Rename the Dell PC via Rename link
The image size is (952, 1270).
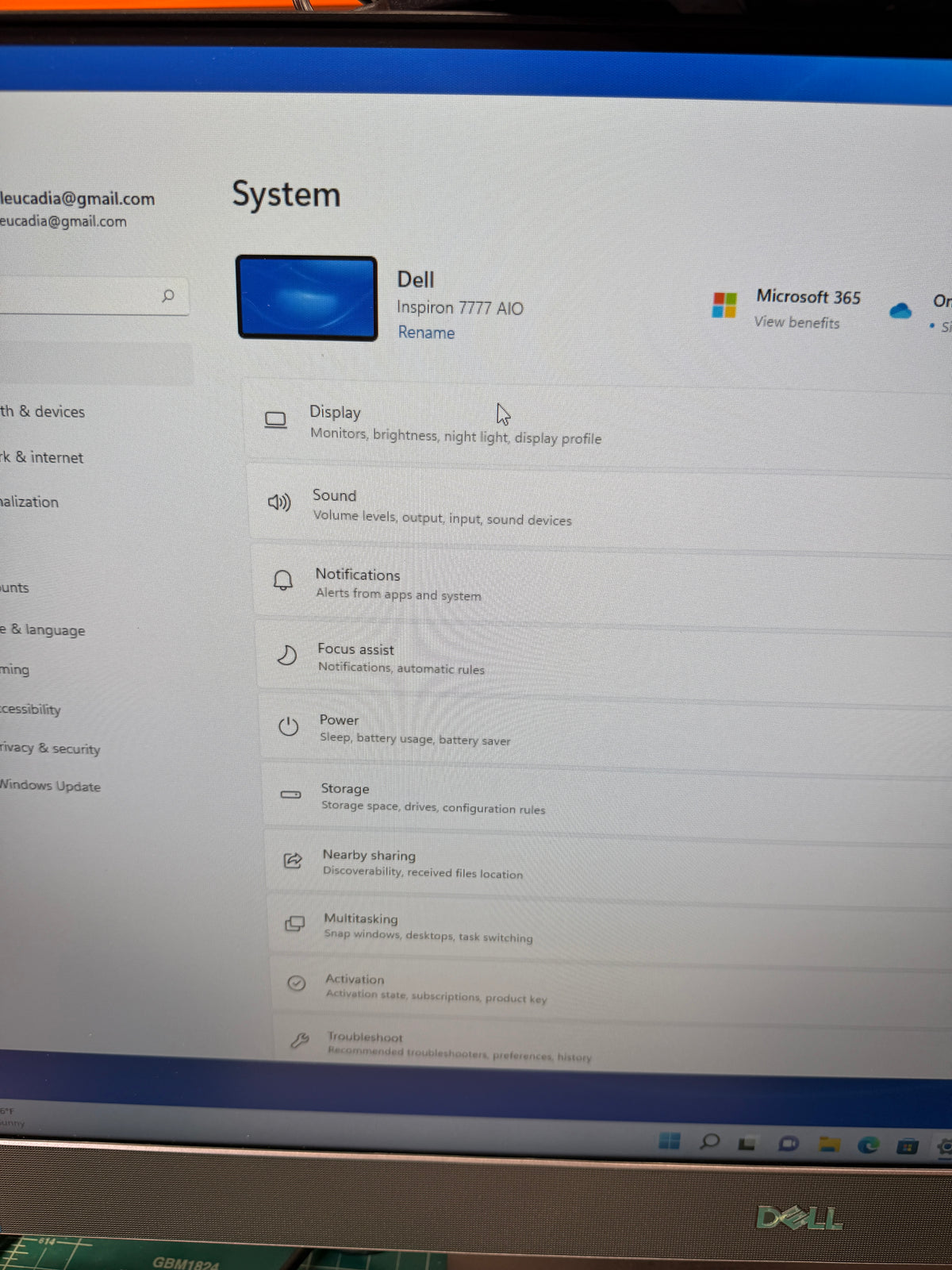(426, 333)
